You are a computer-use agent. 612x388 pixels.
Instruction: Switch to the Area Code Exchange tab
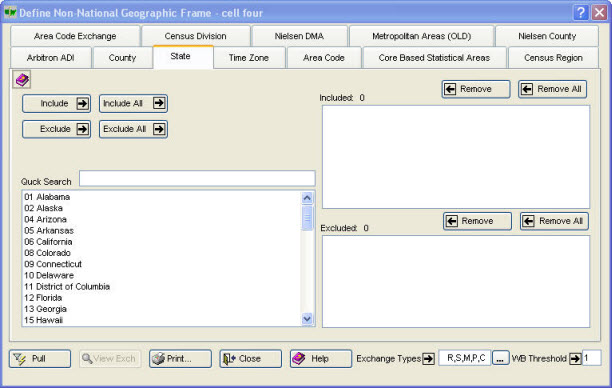(75, 36)
